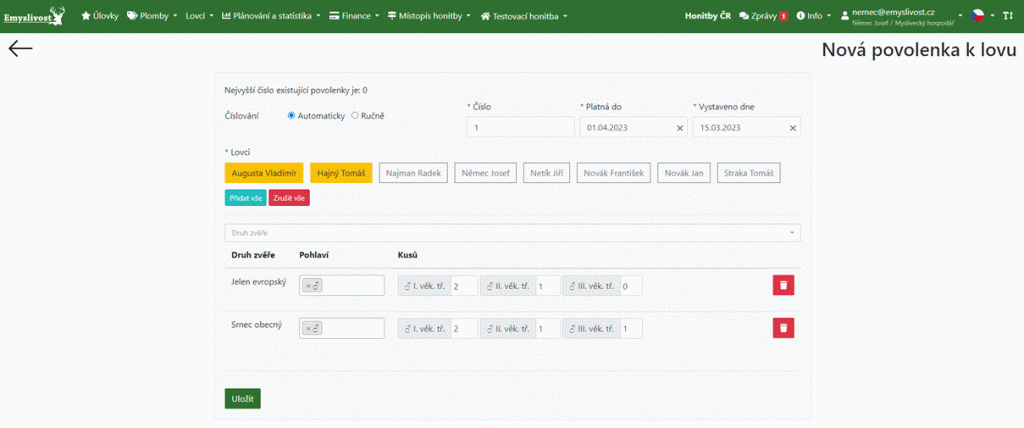The height and width of the screenshot is (428, 1024).
Task: Clear the Vystaveno dne date with X icon
Action: [792, 128]
